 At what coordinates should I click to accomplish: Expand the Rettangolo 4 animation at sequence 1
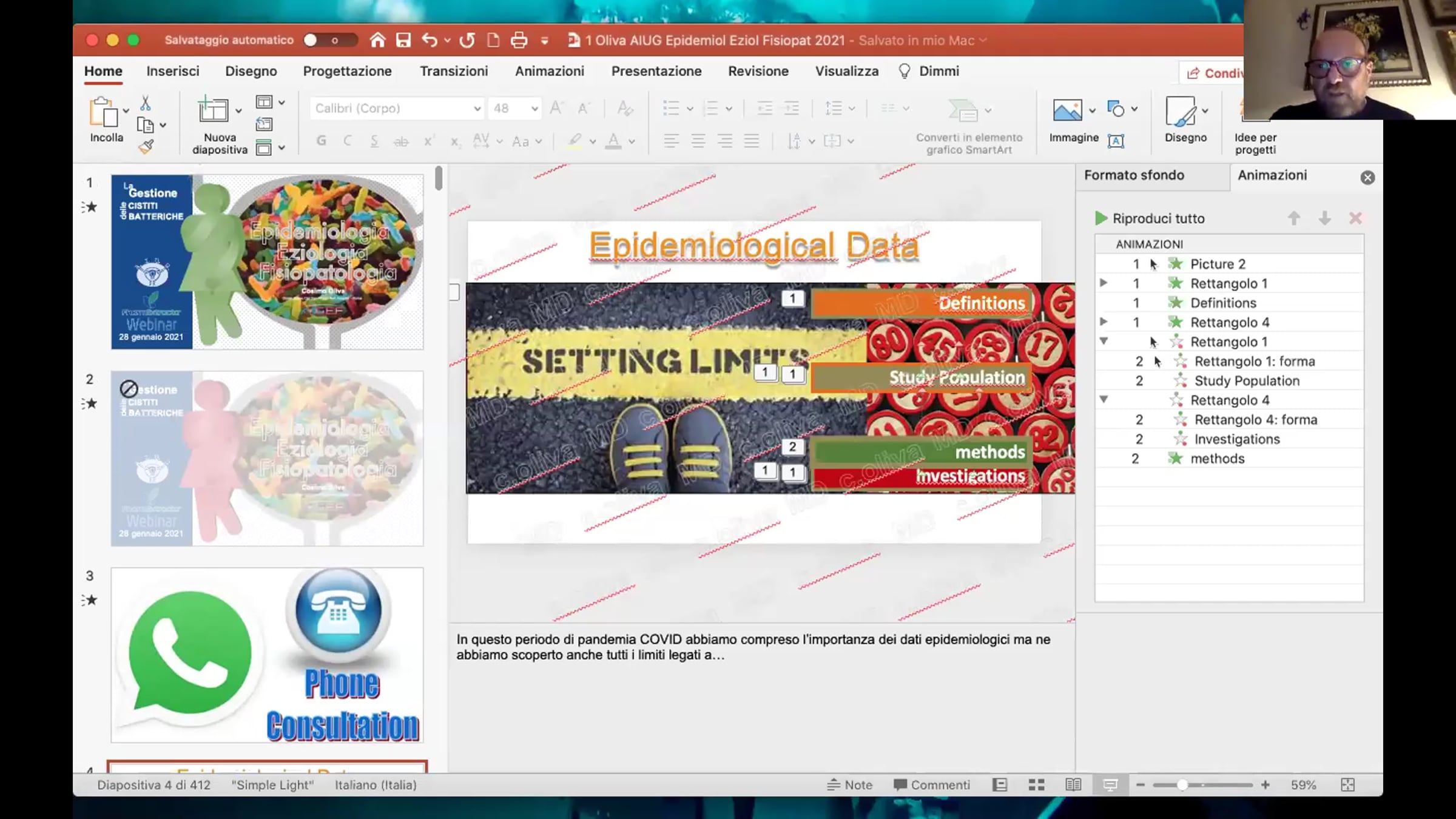(x=1104, y=322)
